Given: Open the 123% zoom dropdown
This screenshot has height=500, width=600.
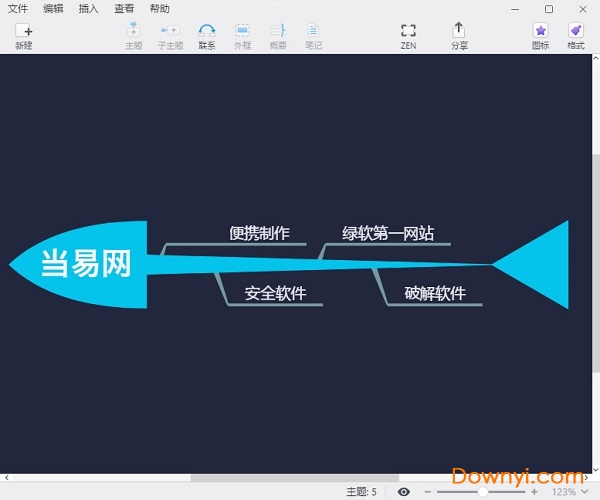Looking at the screenshot, I should point(569,492).
